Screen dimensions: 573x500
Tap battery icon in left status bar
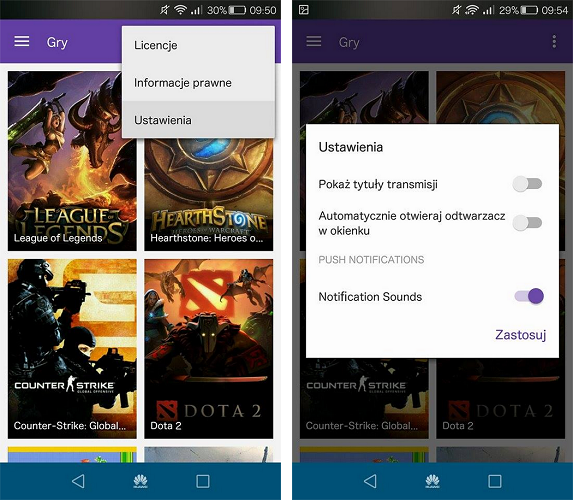click(x=237, y=10)
